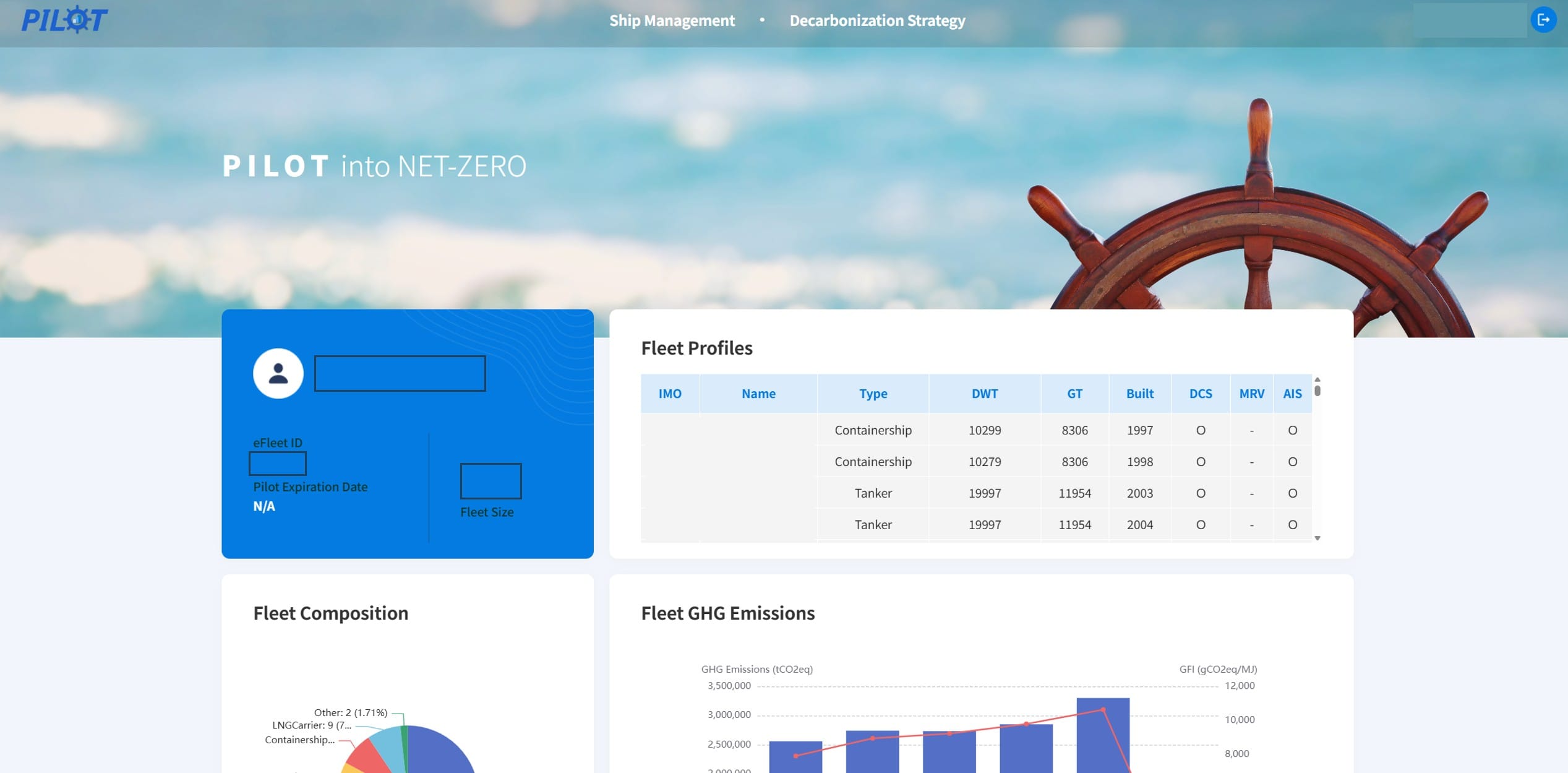Open Decarbonization Strategy menu
This screenshot has height=773, width=1568.
tap(876, 20)
